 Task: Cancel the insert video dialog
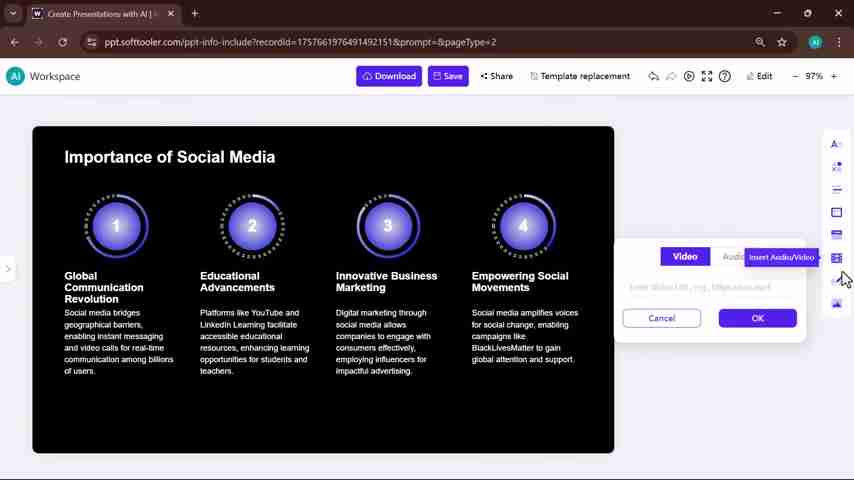coord(661,318)
